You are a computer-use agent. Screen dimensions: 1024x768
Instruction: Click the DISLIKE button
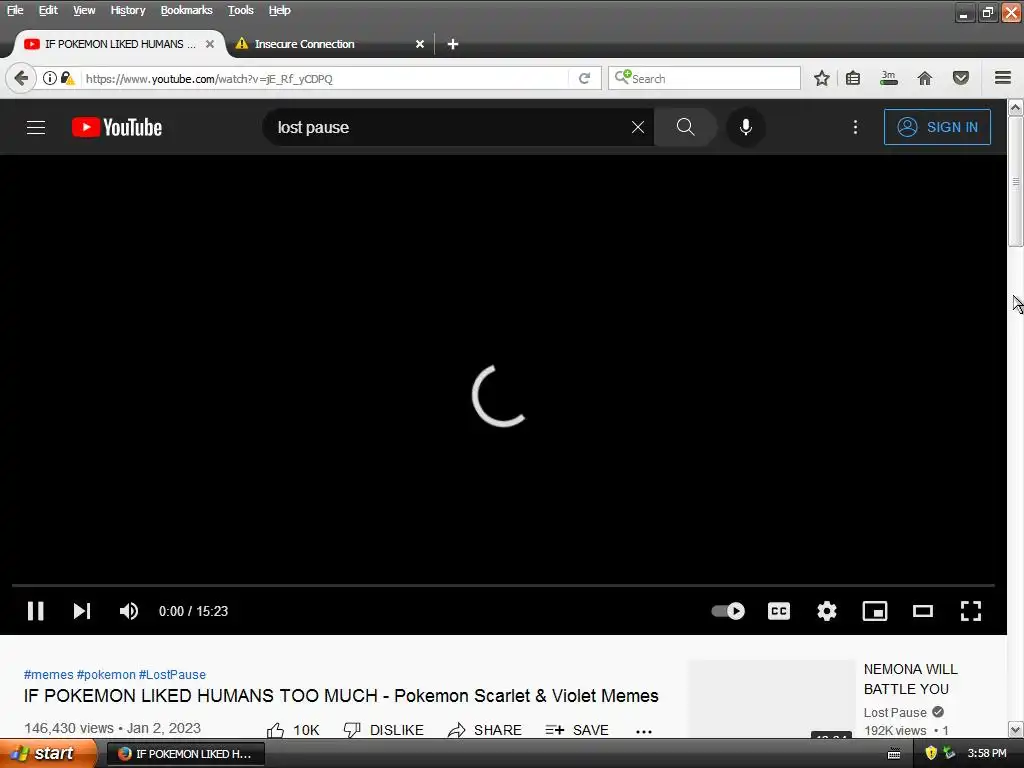pyautogui.click(x=383, y=729)
